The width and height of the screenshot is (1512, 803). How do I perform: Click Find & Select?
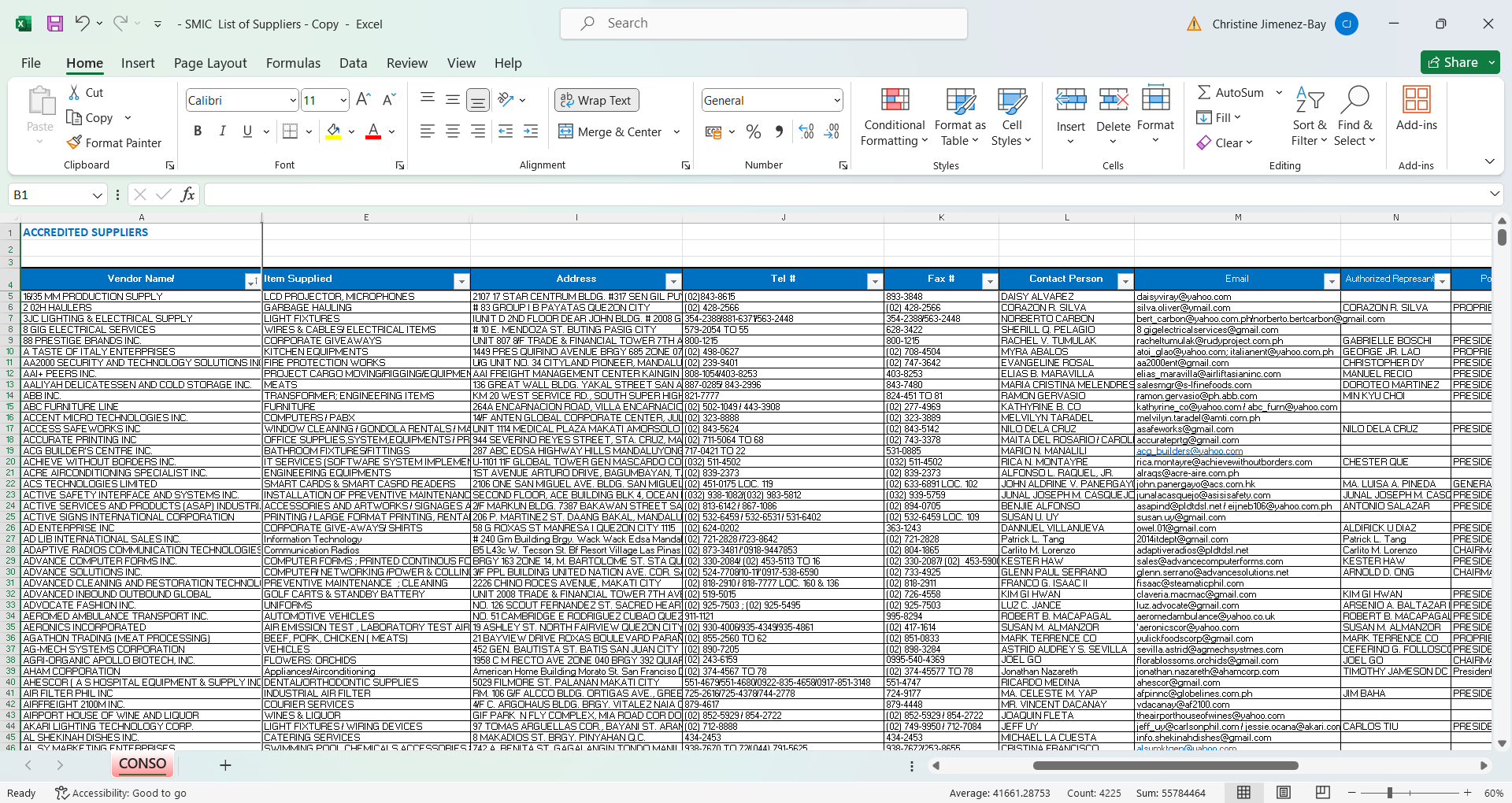point(1354,117)
